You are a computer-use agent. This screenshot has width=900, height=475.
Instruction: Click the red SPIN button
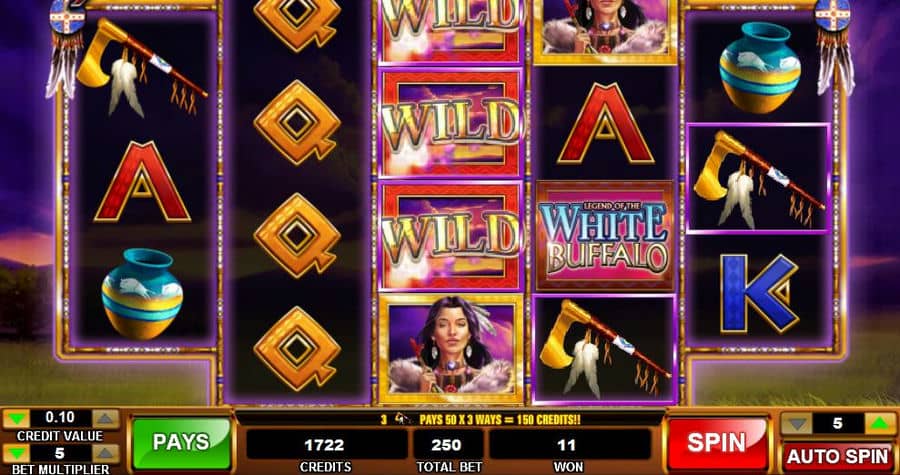pyautogui.click(x=718, y=444)
